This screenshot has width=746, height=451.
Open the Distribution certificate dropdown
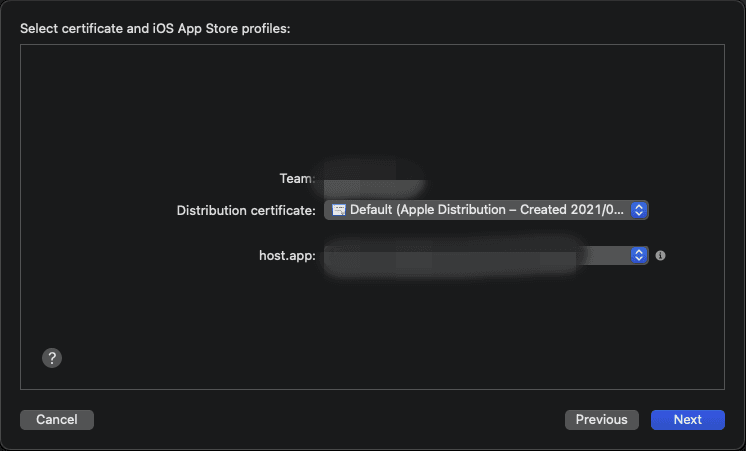click(x=486, y=210)
